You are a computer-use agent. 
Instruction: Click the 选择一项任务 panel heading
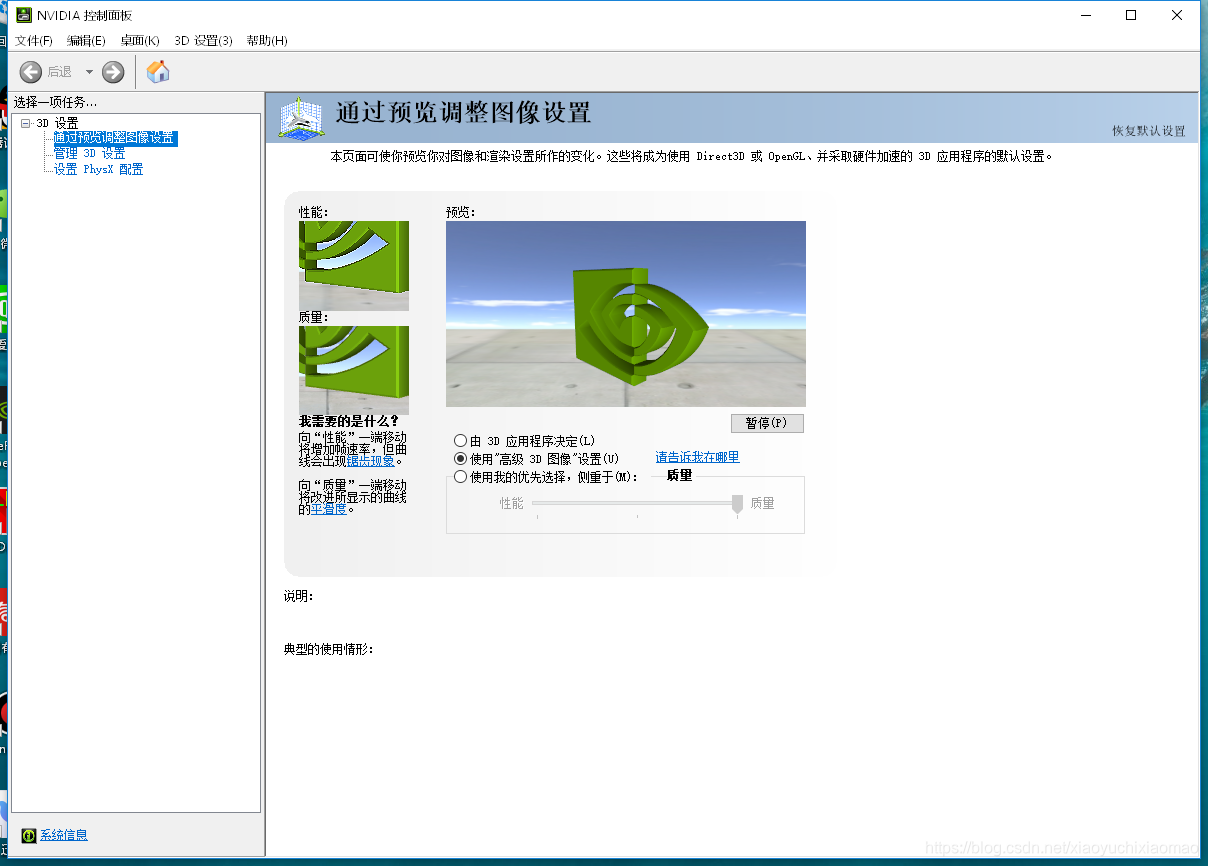[55, 103]
